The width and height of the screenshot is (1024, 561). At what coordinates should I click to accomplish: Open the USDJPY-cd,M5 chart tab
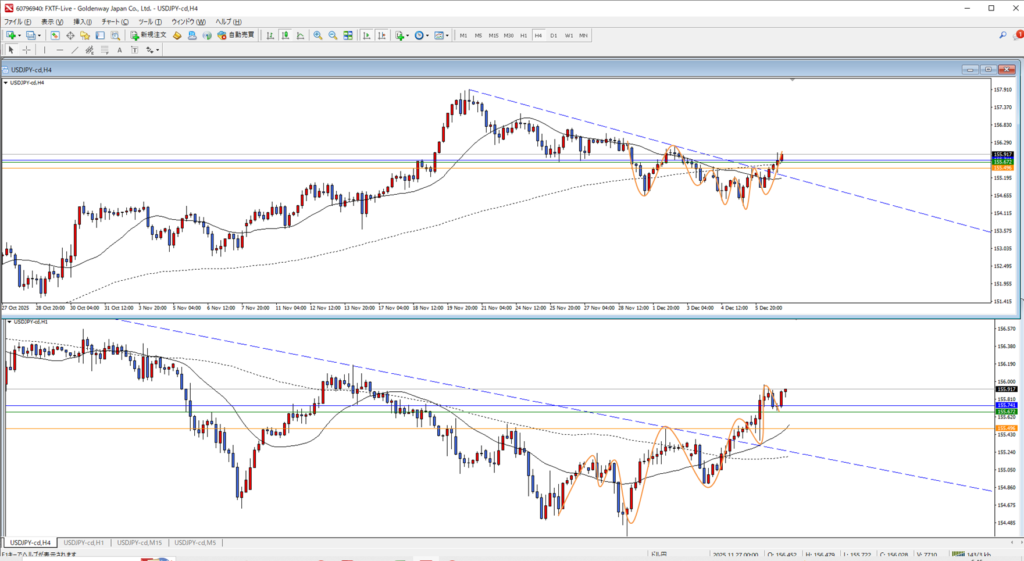(x=197, y=542)
